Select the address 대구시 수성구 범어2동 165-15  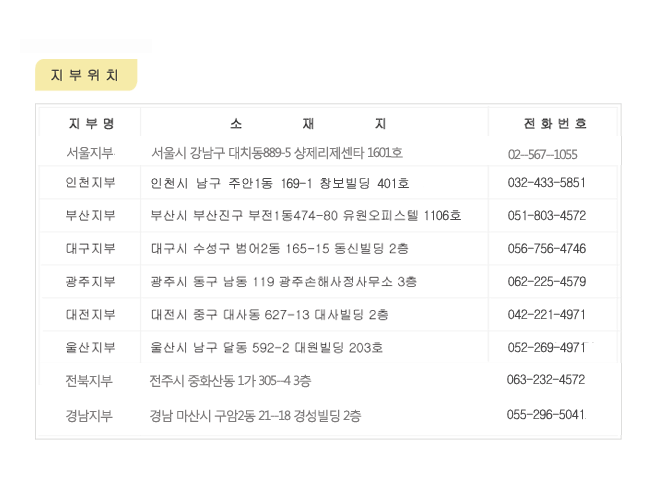point(240,249)
